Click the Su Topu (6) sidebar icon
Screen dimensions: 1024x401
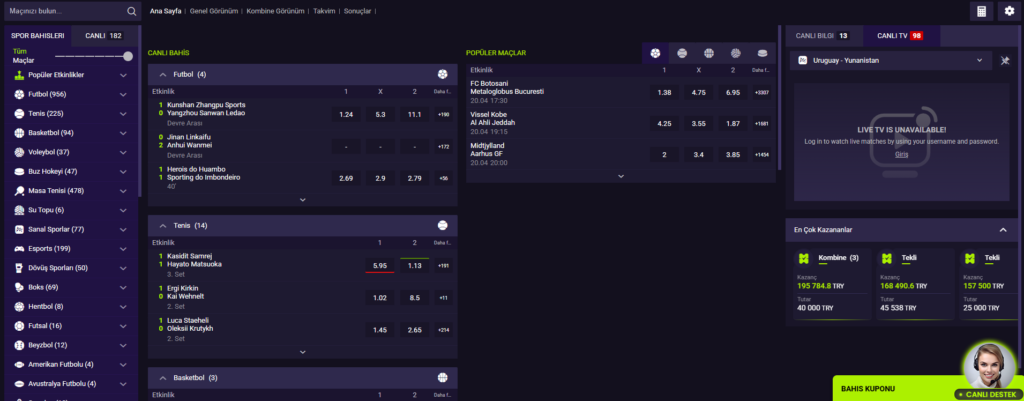19,210
